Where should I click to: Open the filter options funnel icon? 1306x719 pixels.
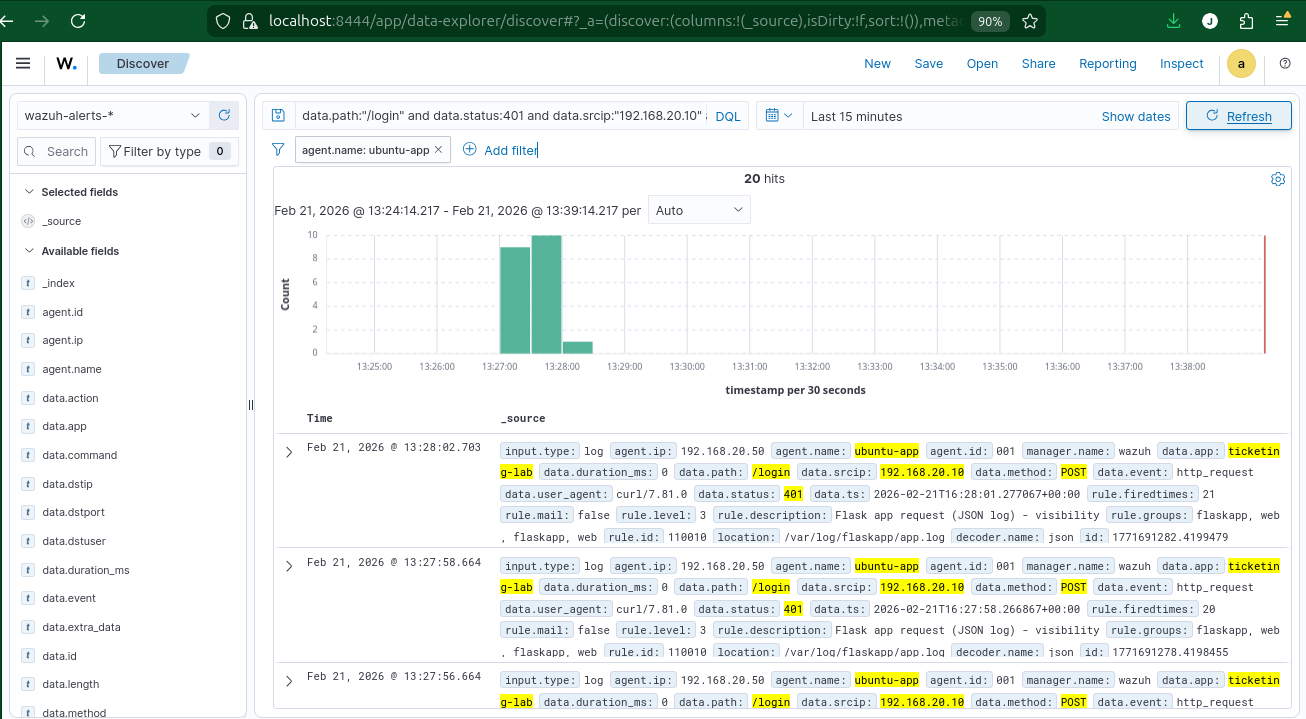(x=279, y=150)
